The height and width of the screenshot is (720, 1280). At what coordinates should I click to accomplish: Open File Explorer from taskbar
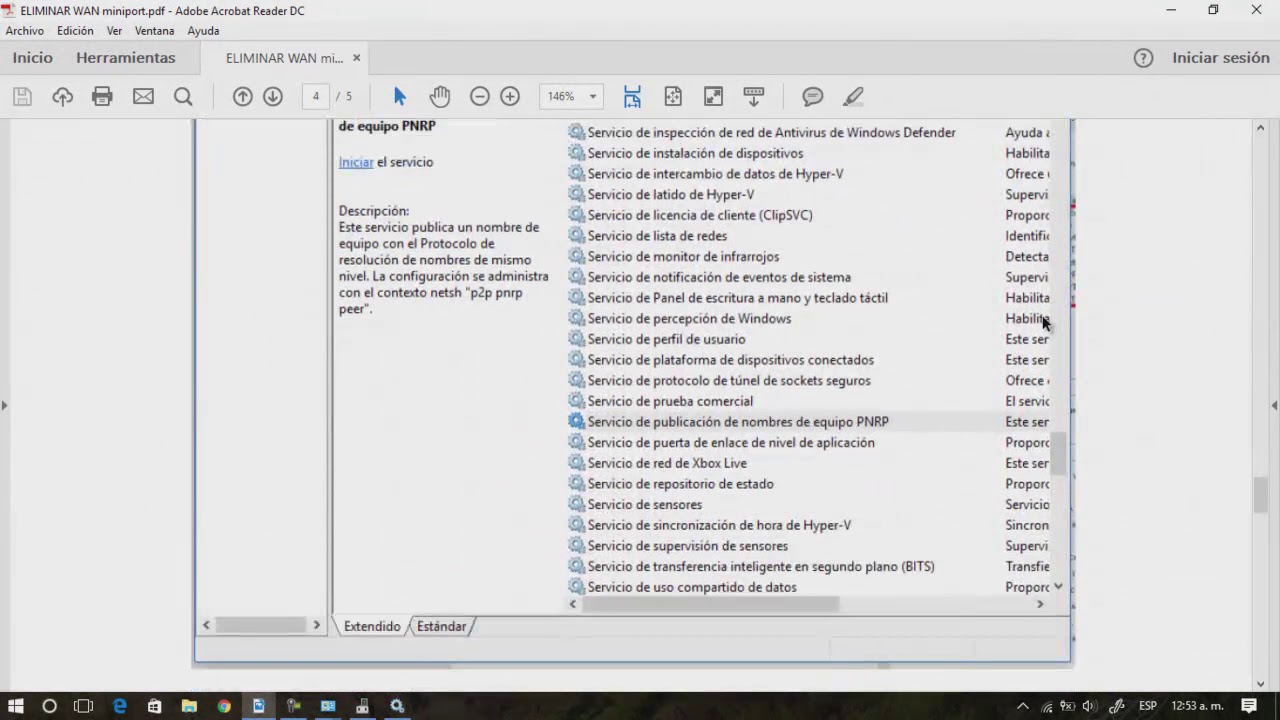[x=189, y=706]
